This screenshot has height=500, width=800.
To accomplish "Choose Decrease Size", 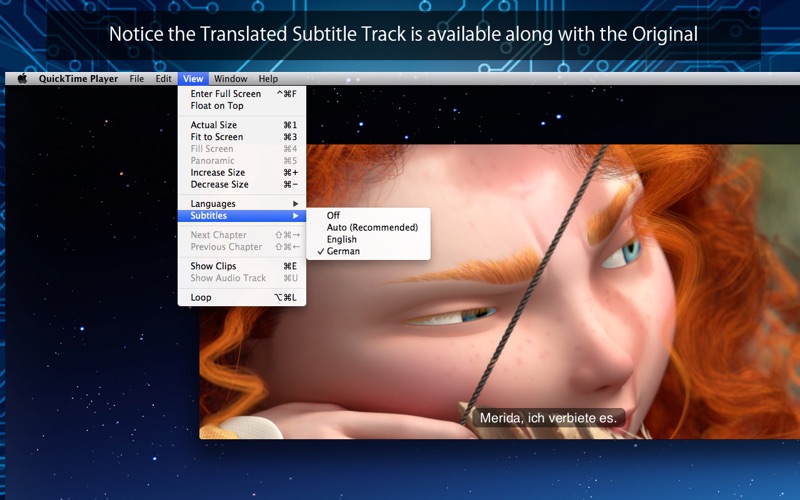I will click(x=242, y=184).
